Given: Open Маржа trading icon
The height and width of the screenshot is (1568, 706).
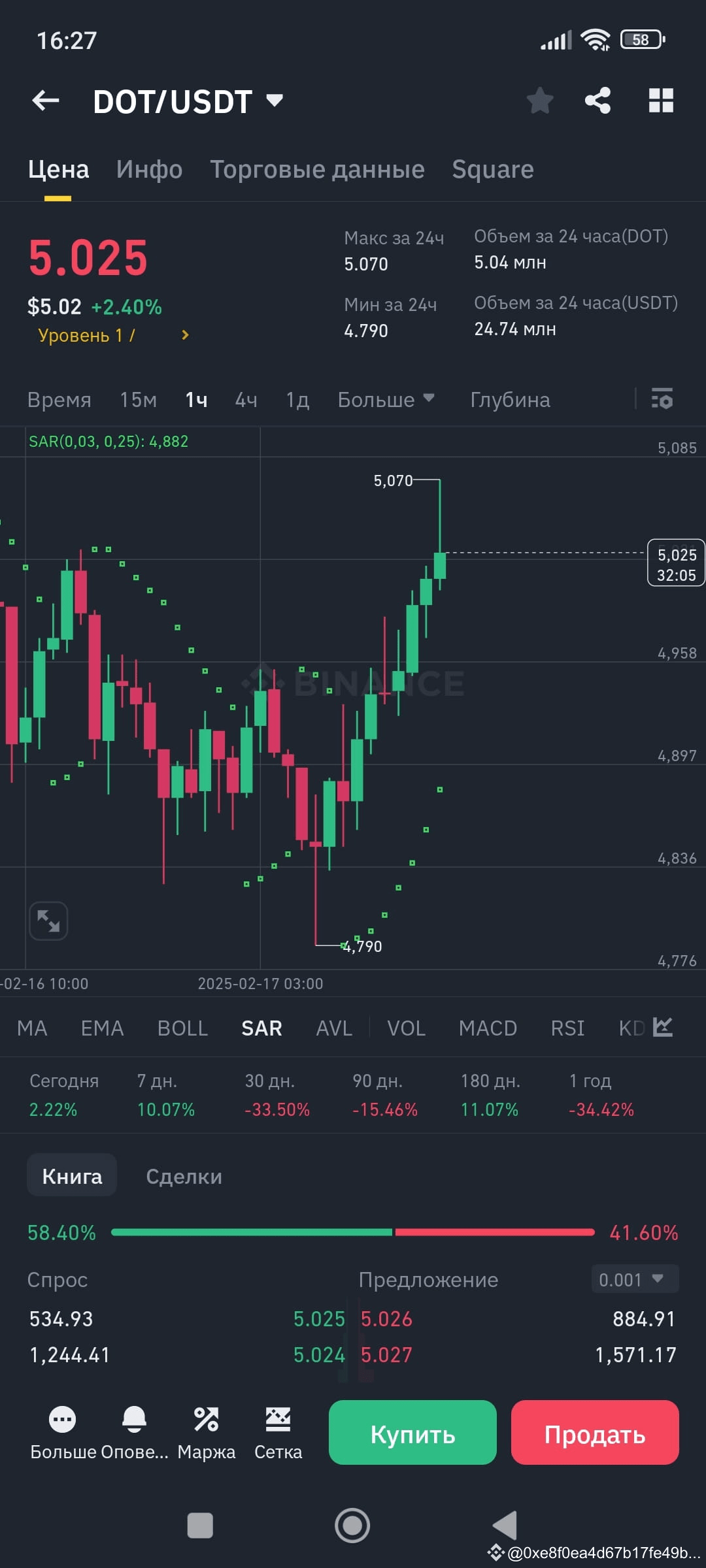Looking at the screenshot, I should [x=207, y=1418].
